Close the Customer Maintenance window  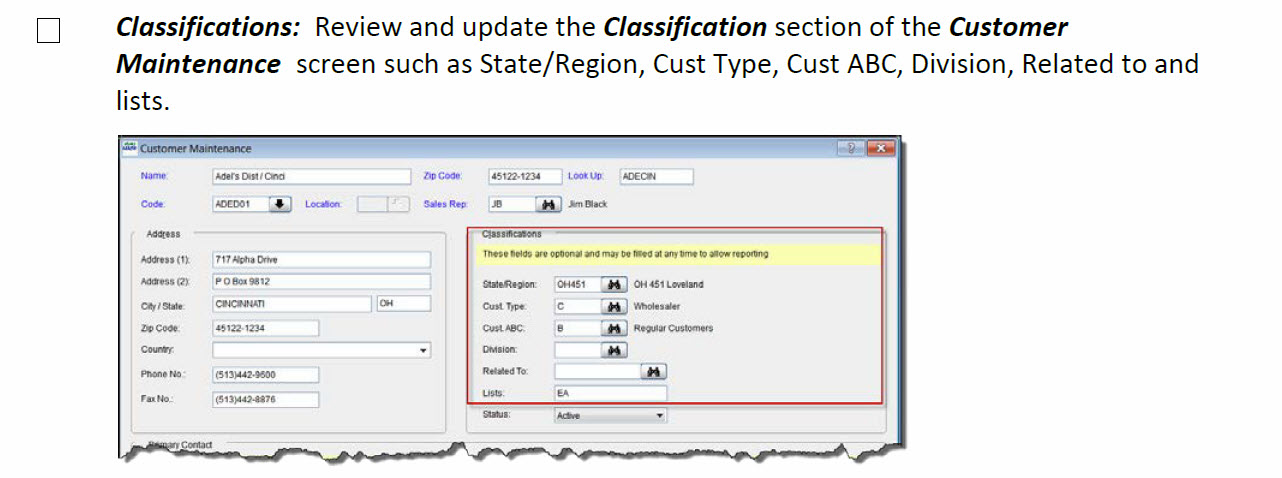tap(881, 148)
